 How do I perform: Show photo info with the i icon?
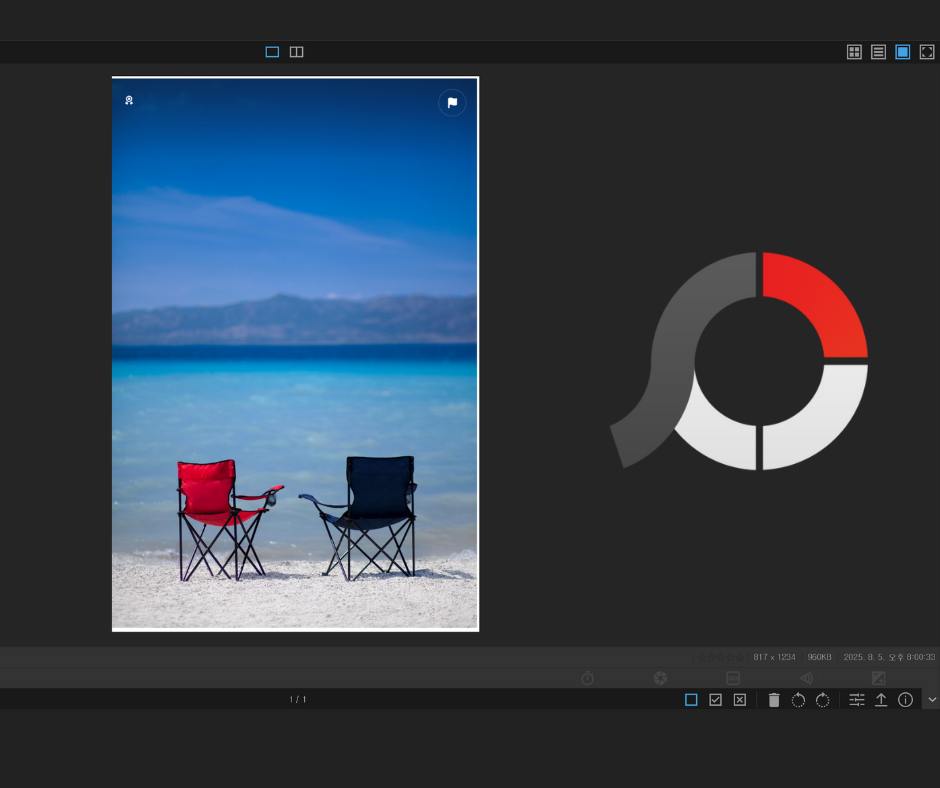click(905, 700)
